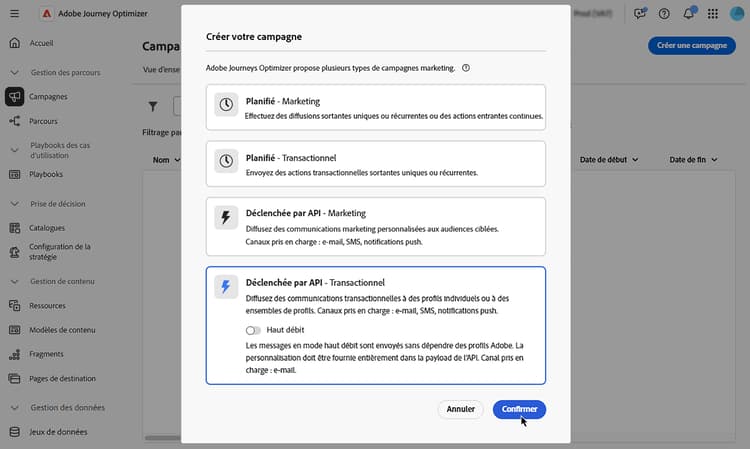The image size is (750, 449).
Task: Click the Fragments icon
Action: pos(15,354)
